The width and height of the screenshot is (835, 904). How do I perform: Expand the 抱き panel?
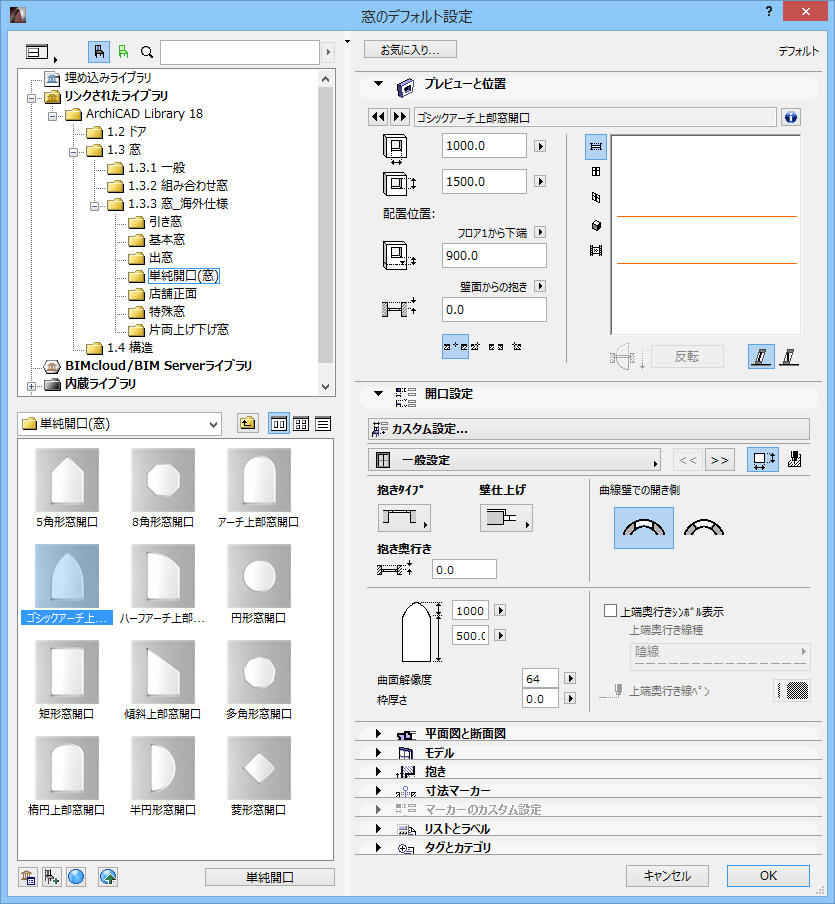coord(378,771)
